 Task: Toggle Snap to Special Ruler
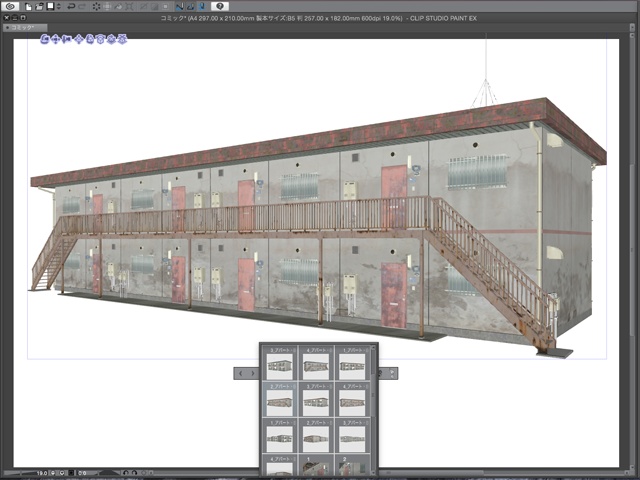pyautogui.click(x=191, y=7)
